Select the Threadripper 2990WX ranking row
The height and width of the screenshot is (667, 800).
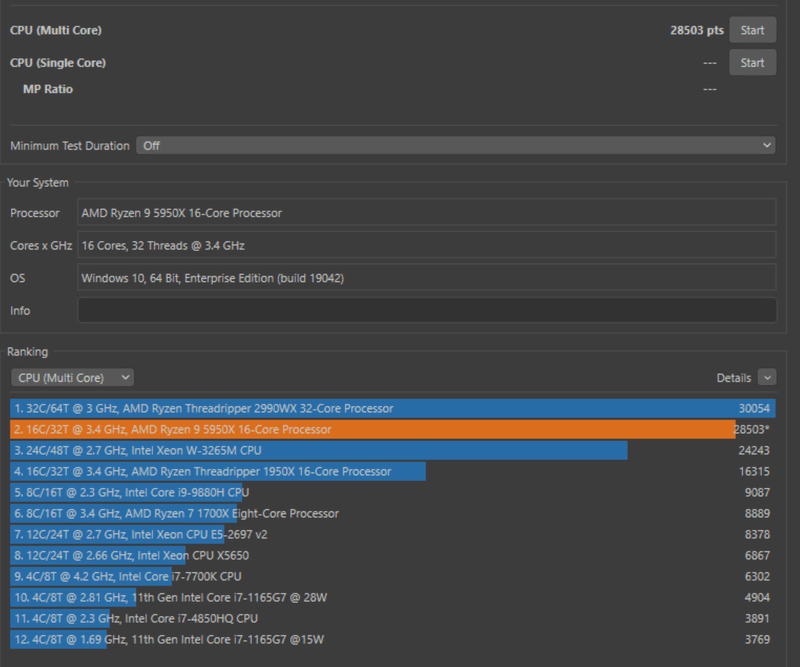(393, 408)
